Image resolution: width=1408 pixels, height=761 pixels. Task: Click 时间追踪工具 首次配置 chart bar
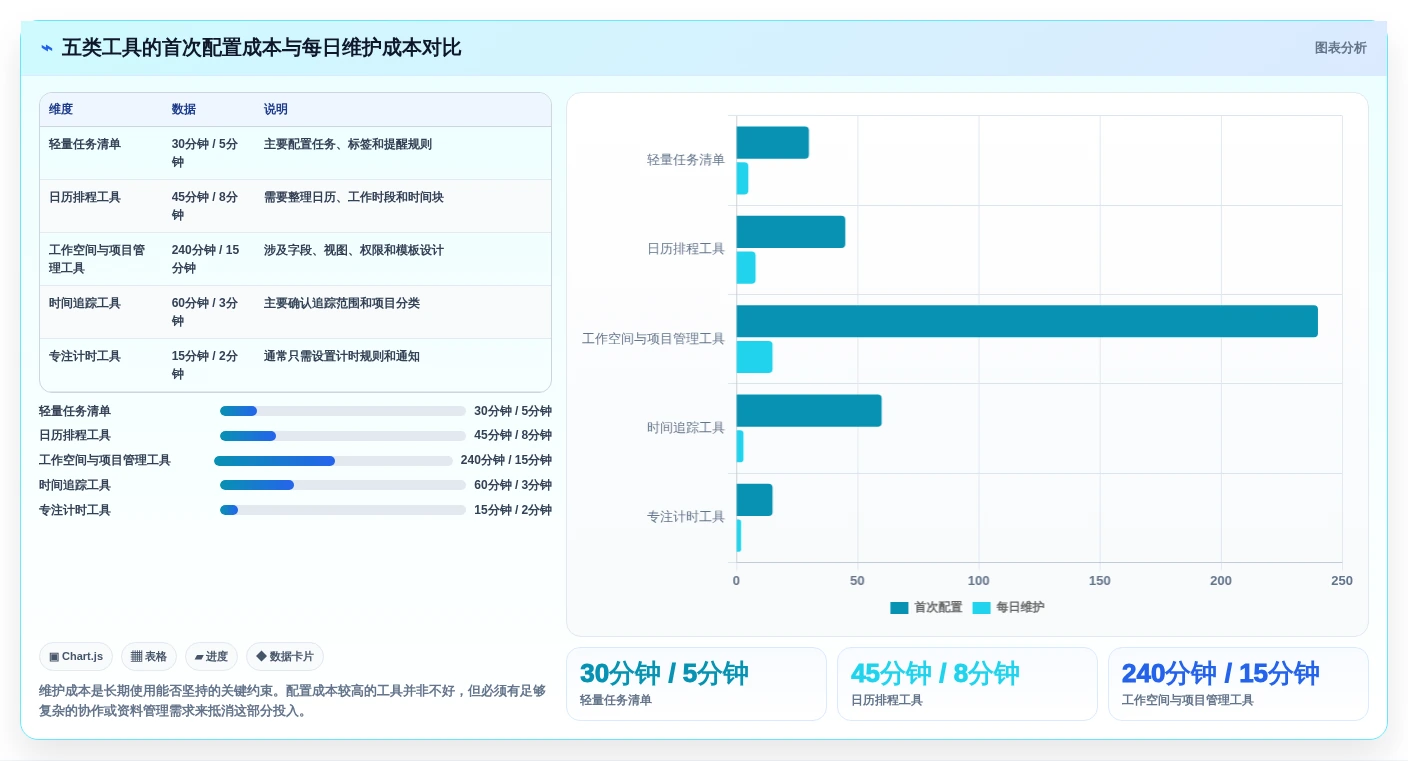(809, 411)
